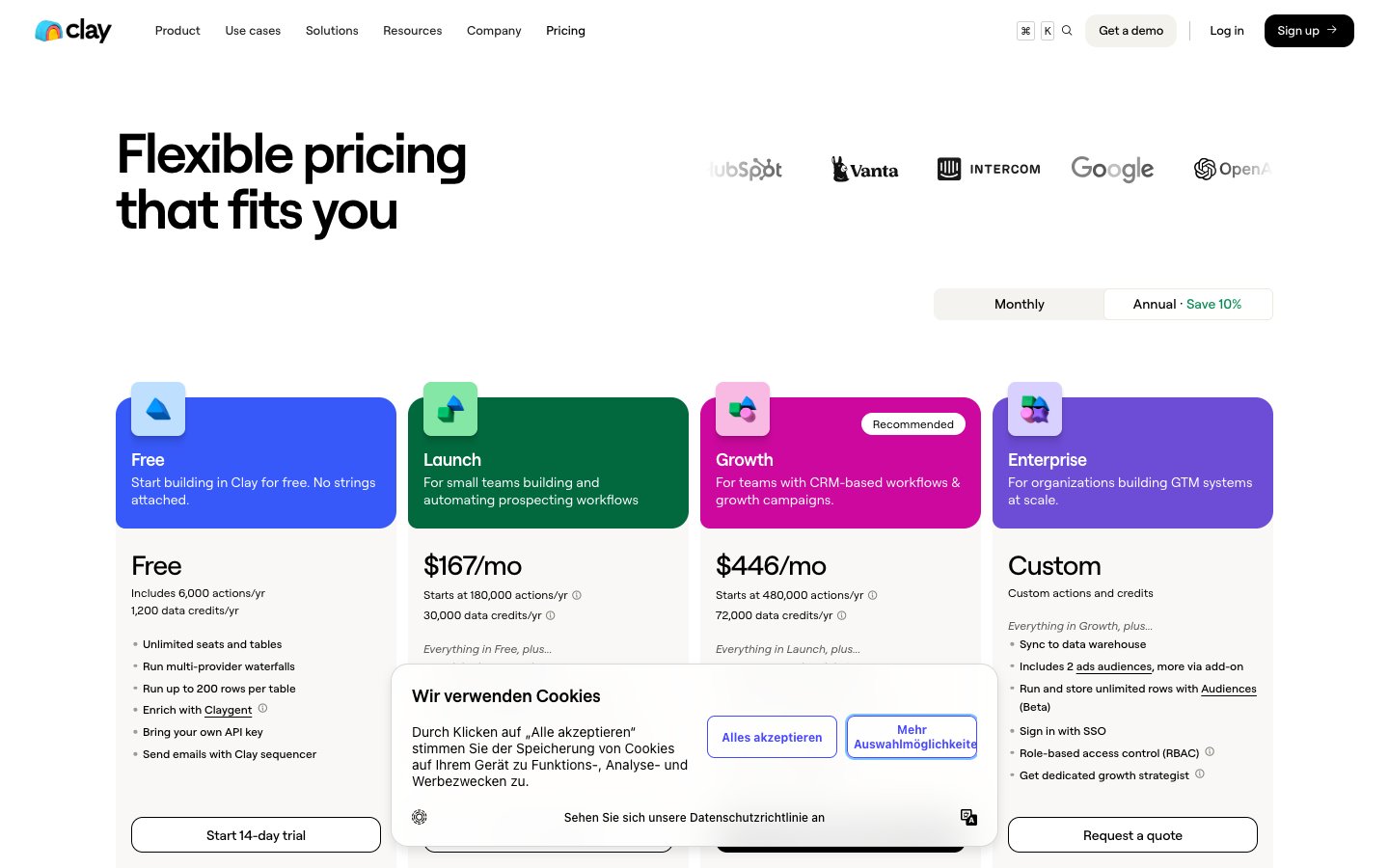
Task: Click the Intercom logo
Action: (988, 169)
